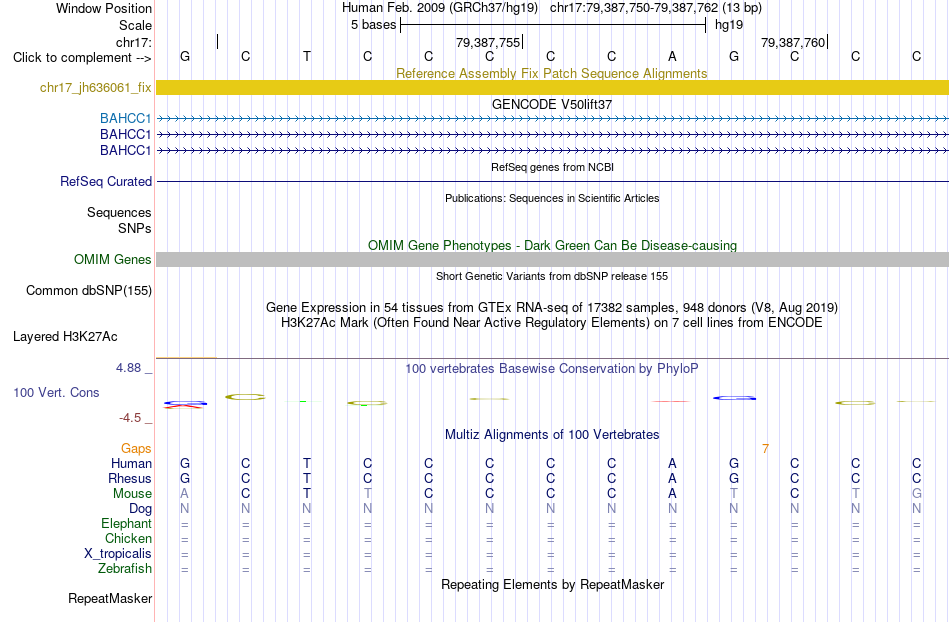Open 'Publications: Sequences in Scientific Articles' title
Screen dimensions: 950x622
pos(552,198)
